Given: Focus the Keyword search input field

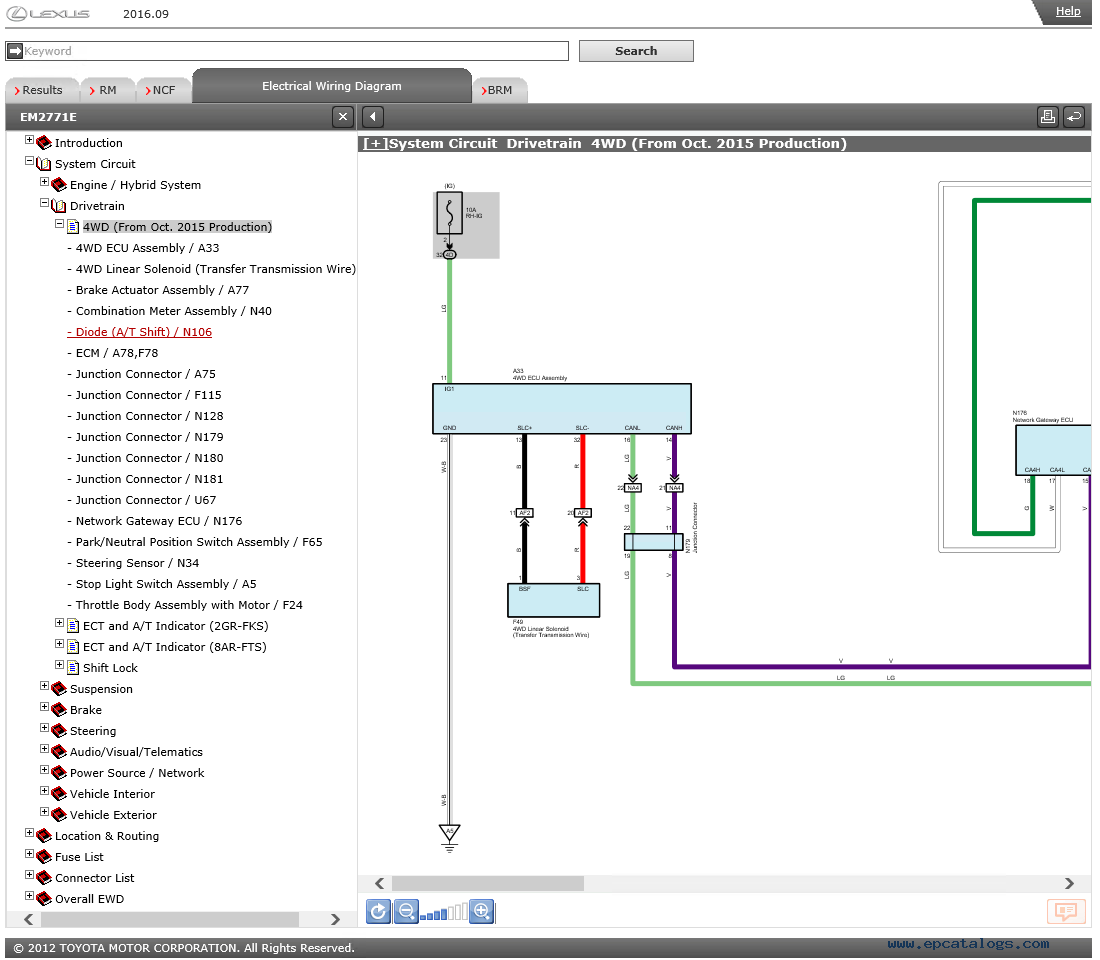Looking at the screenshot, I should coord(295,51).
